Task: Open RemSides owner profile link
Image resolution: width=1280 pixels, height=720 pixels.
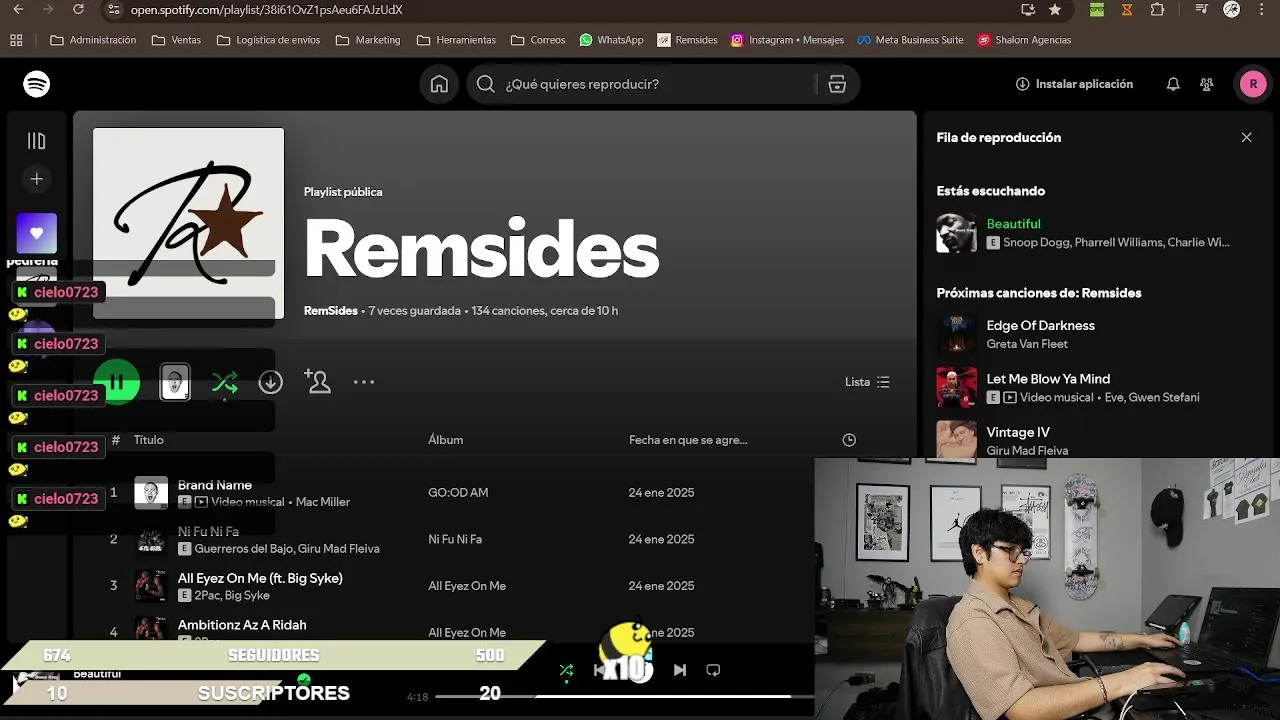Action: 331,311
